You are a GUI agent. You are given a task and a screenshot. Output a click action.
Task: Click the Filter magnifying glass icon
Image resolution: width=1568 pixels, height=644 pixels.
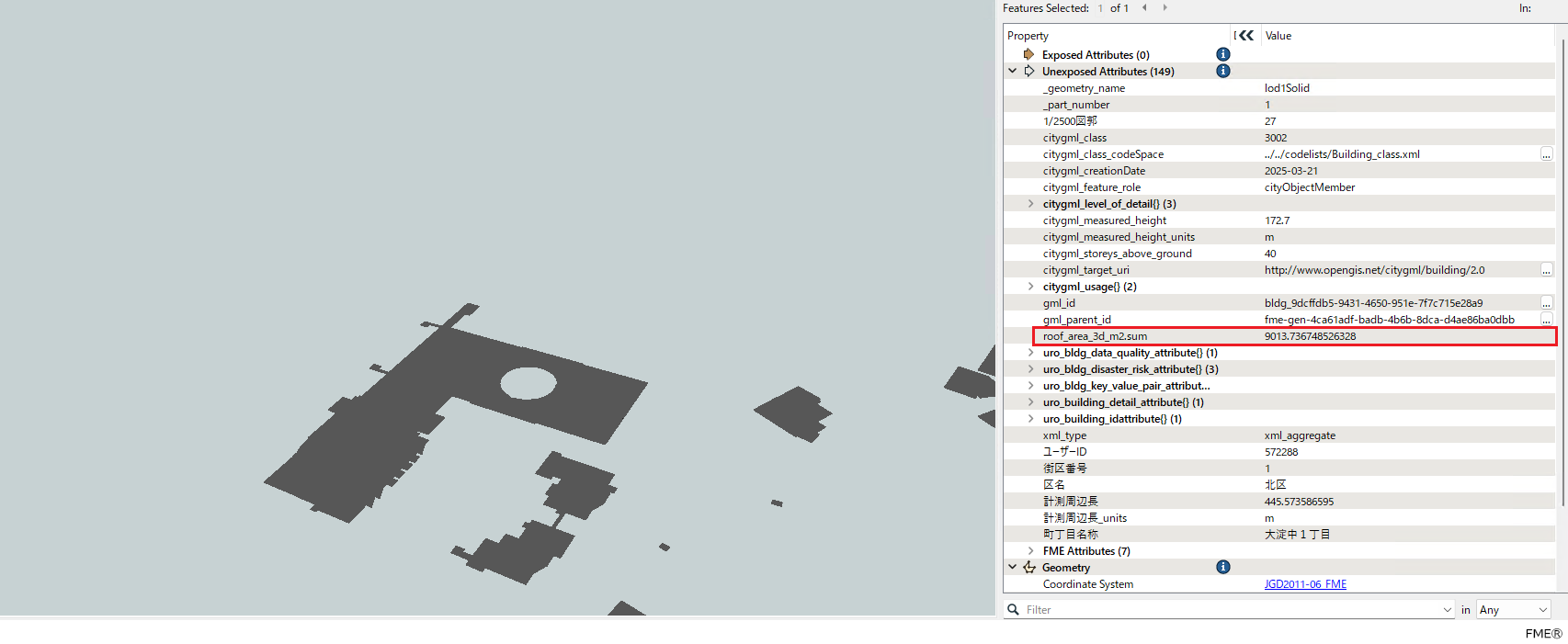[1013, 610]
